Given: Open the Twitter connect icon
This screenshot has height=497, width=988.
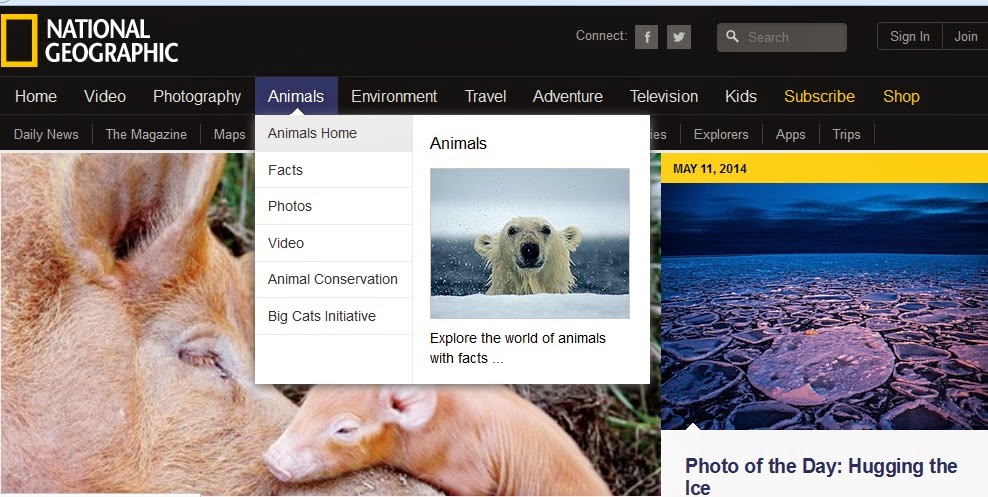Looking at the screenshot, I should (679, 37).
